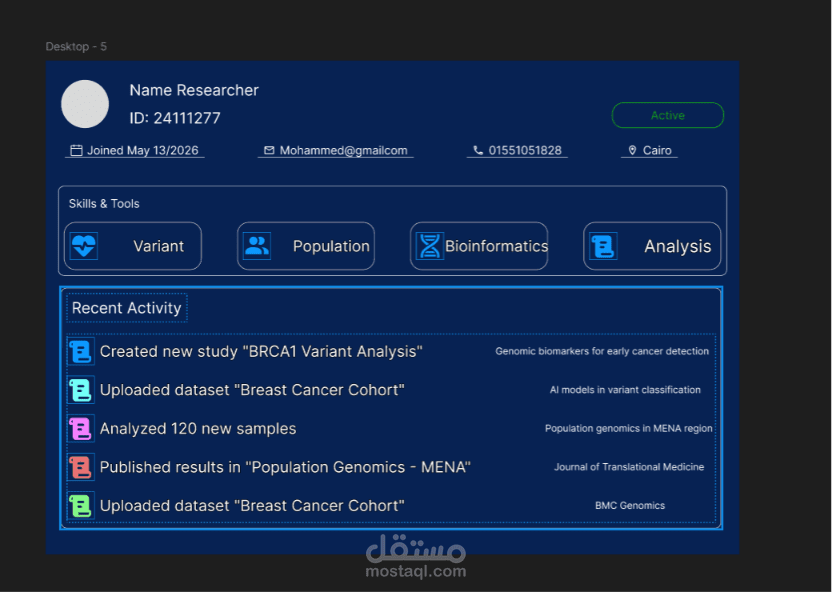Open the Variant skill card
This screenshot has width=832, height=592.
point(133,246)
